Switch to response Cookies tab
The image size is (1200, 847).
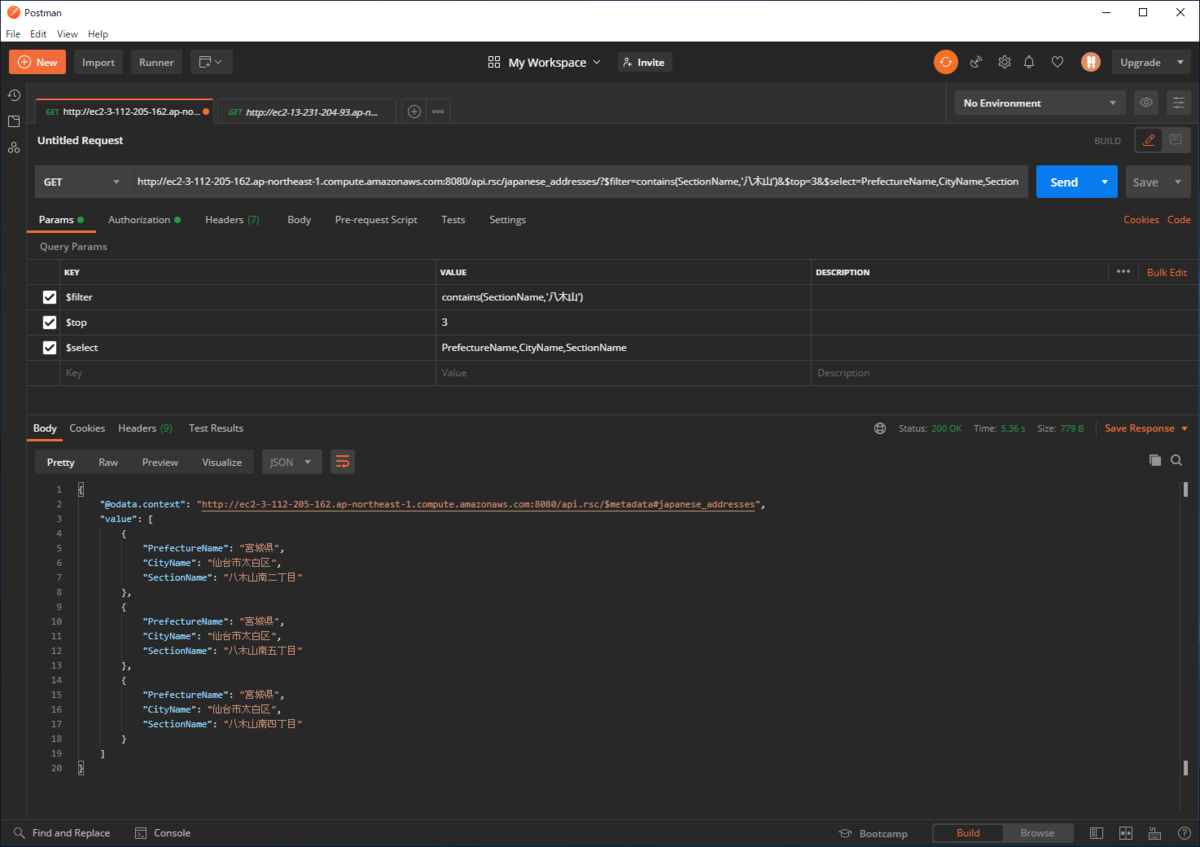87,428
